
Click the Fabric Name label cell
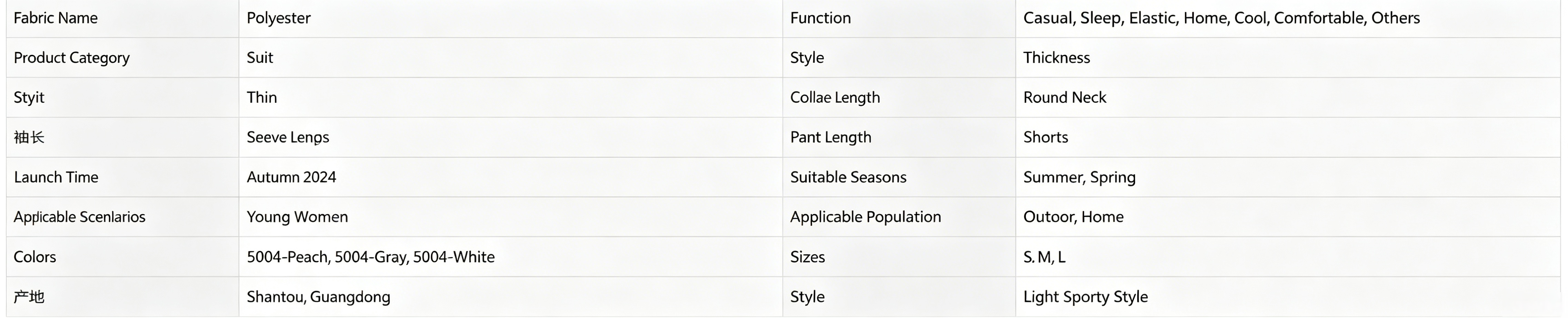tap(122, 18)
